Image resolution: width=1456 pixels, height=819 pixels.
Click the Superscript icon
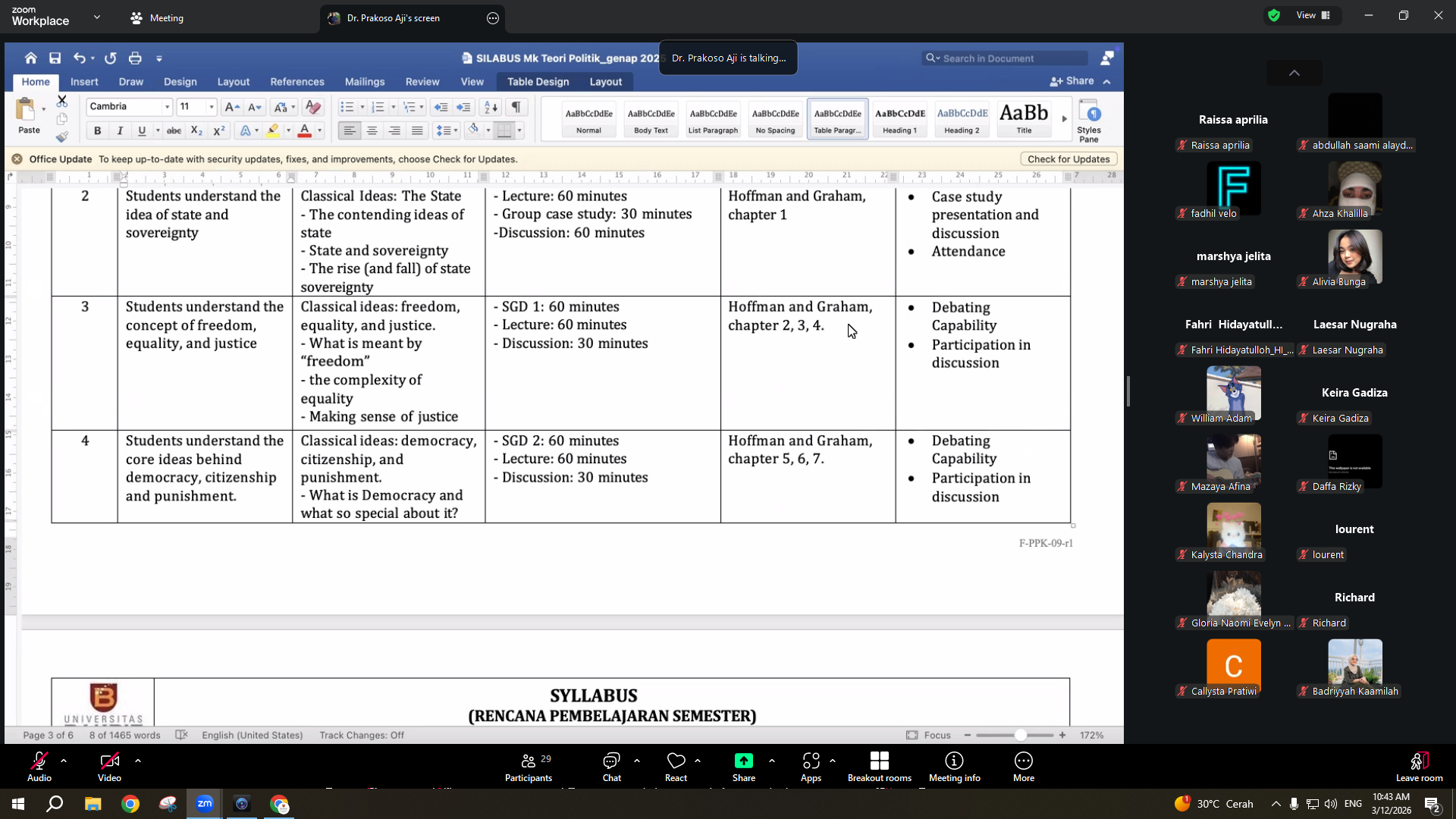219,130
